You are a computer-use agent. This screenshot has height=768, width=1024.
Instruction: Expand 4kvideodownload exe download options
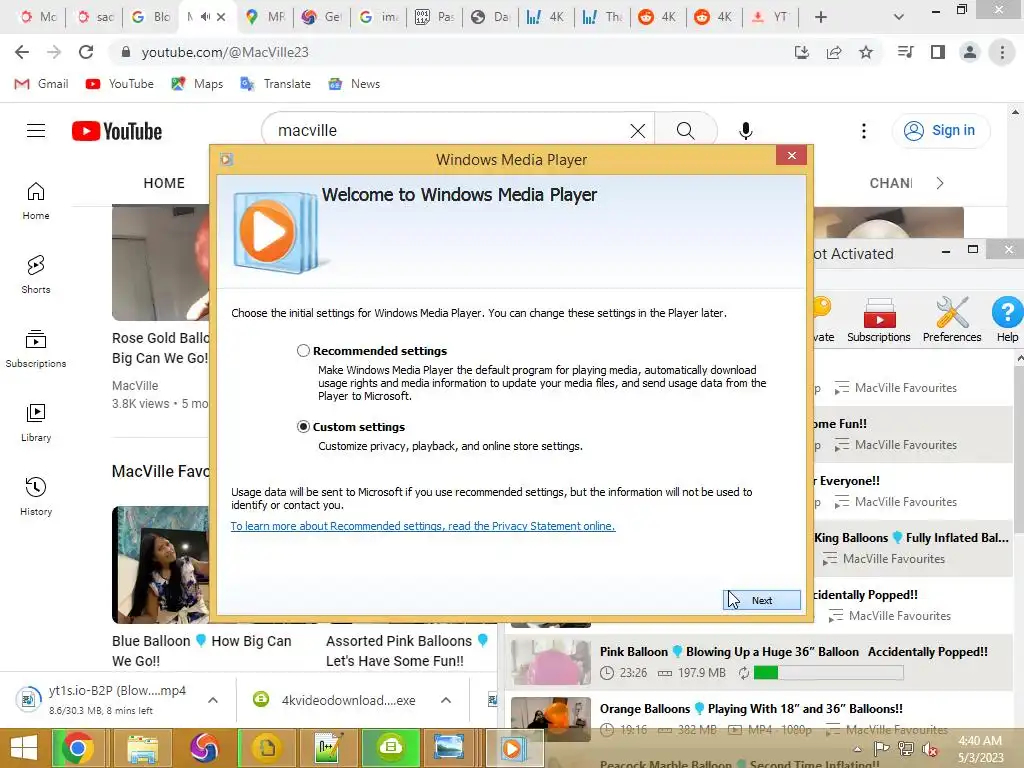(x=446, y=700)
